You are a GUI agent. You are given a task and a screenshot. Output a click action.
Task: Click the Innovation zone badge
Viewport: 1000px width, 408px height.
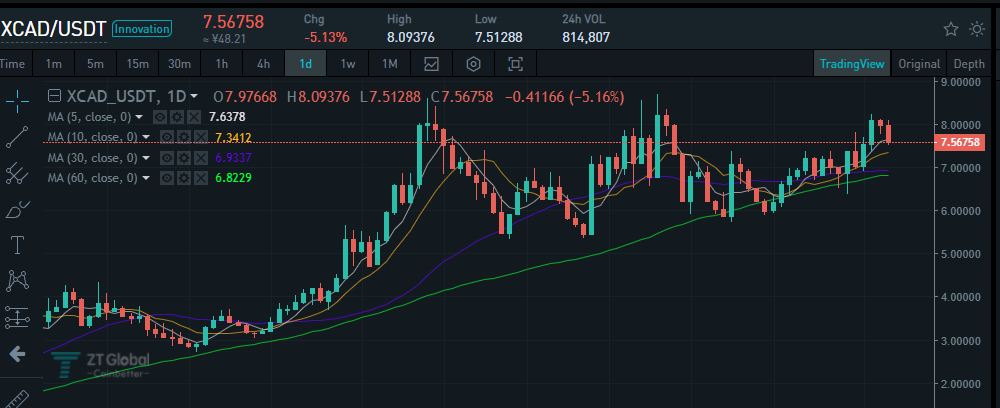tap(142, 29)
